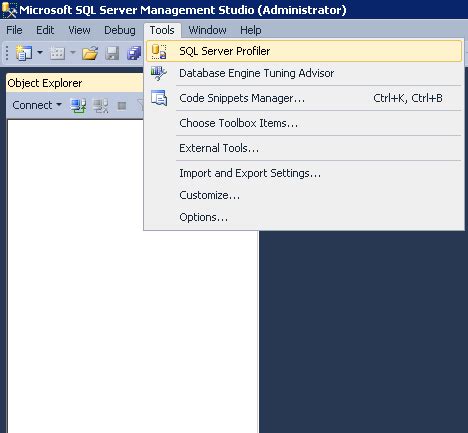Image resolution: width=468 pixels, height=433 pixels.
Task: Open External Tools...
Action: pyautogui.click(x=304, y=148)
